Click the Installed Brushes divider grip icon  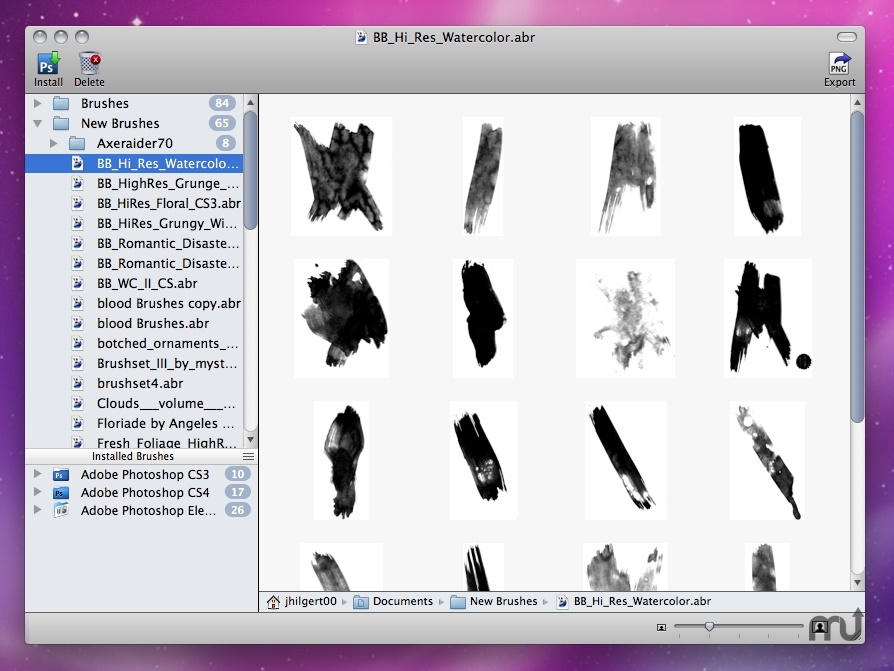[248, 456]
